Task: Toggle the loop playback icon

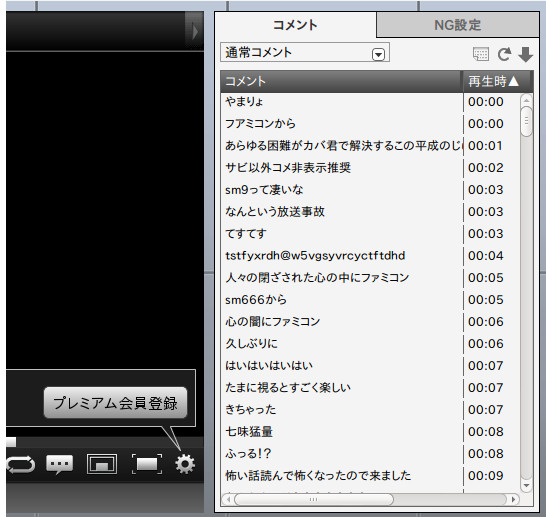Action: [x=20, y=464]
